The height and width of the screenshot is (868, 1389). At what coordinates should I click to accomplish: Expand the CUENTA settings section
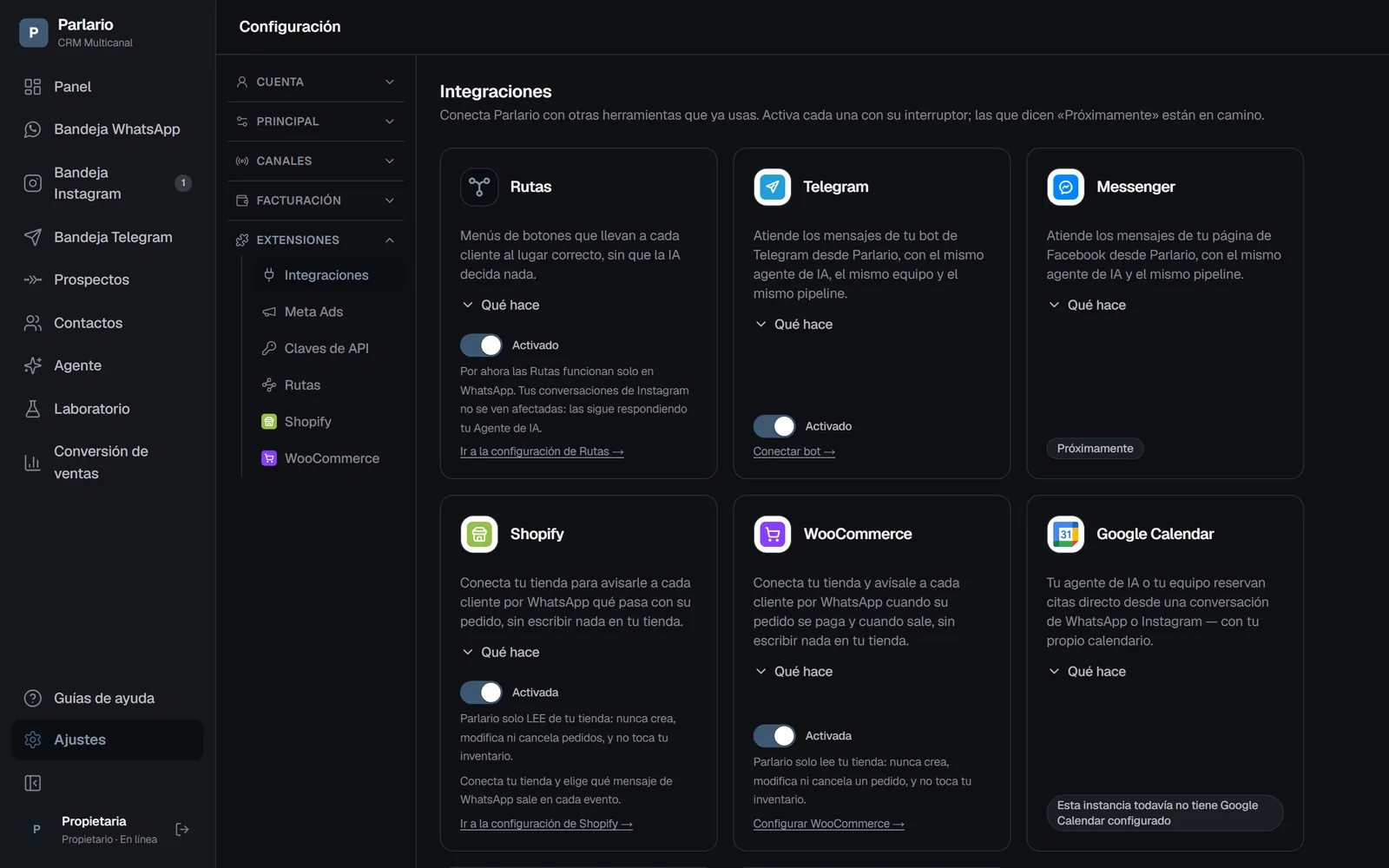(316, 82)
